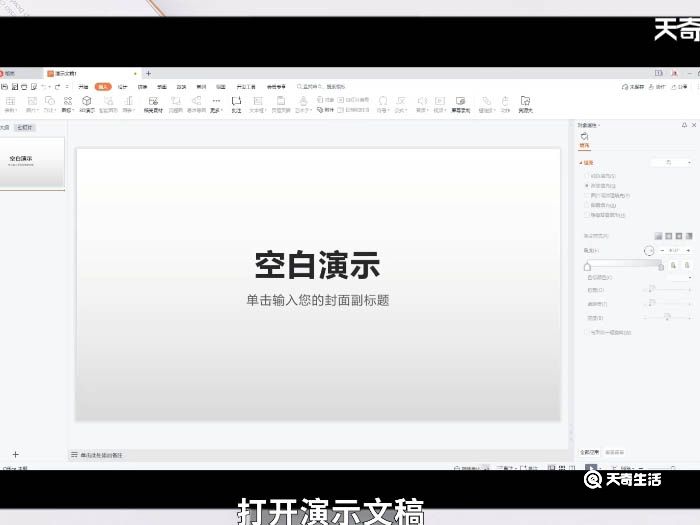Open the object properties panel title dropdown
Image resolution: width=700 pixels, height=525 pixels.
coord(589,125)
